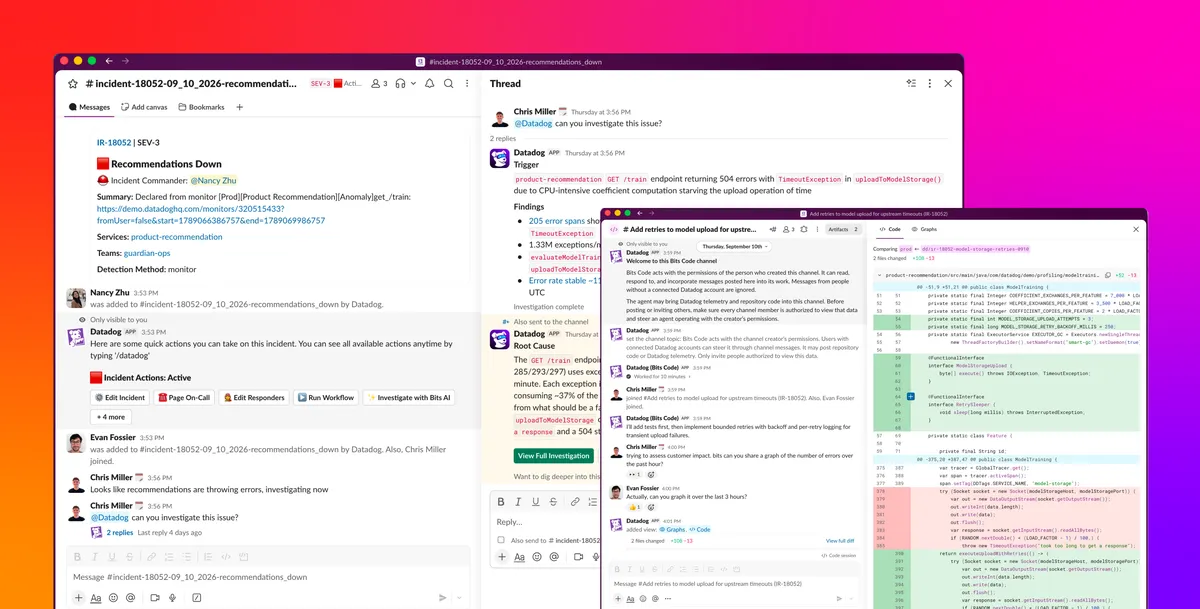1200x609 pixels.
Task: Toggle underline in thread reply composer
Action: (536, 502)
